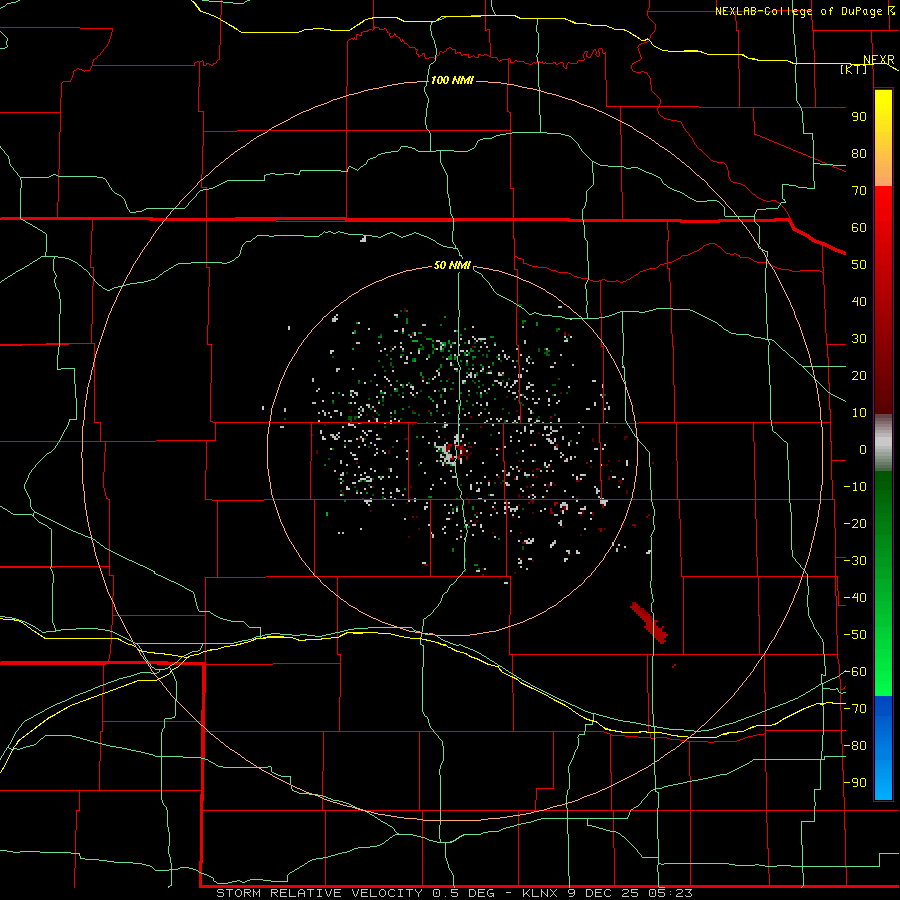Click the -90 knot scale value
Viewport: 900px width, 900px height.
[855, 783]
